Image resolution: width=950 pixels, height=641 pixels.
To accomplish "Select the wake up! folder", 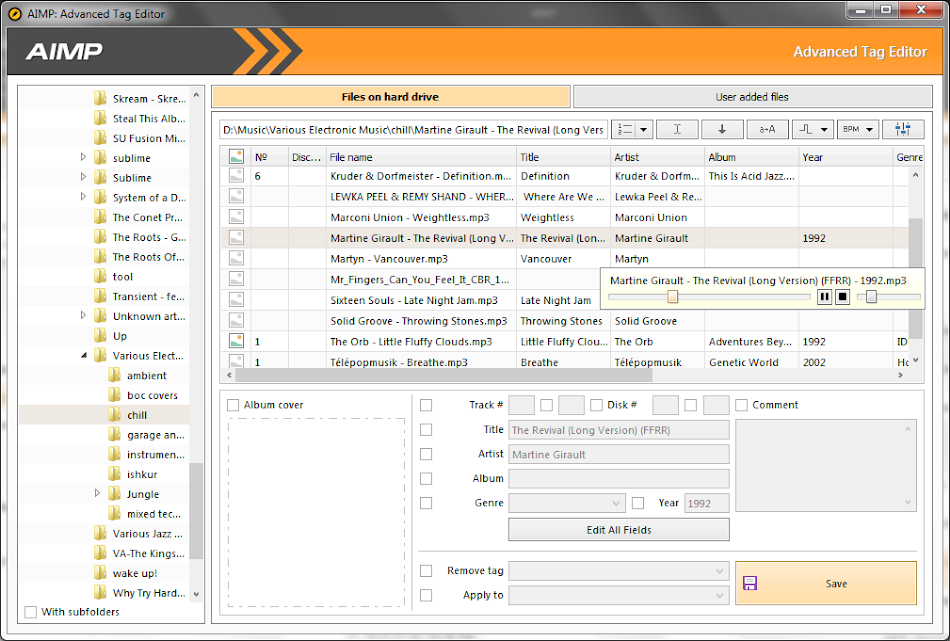I will pyautogui.click(x=135, y=573).
